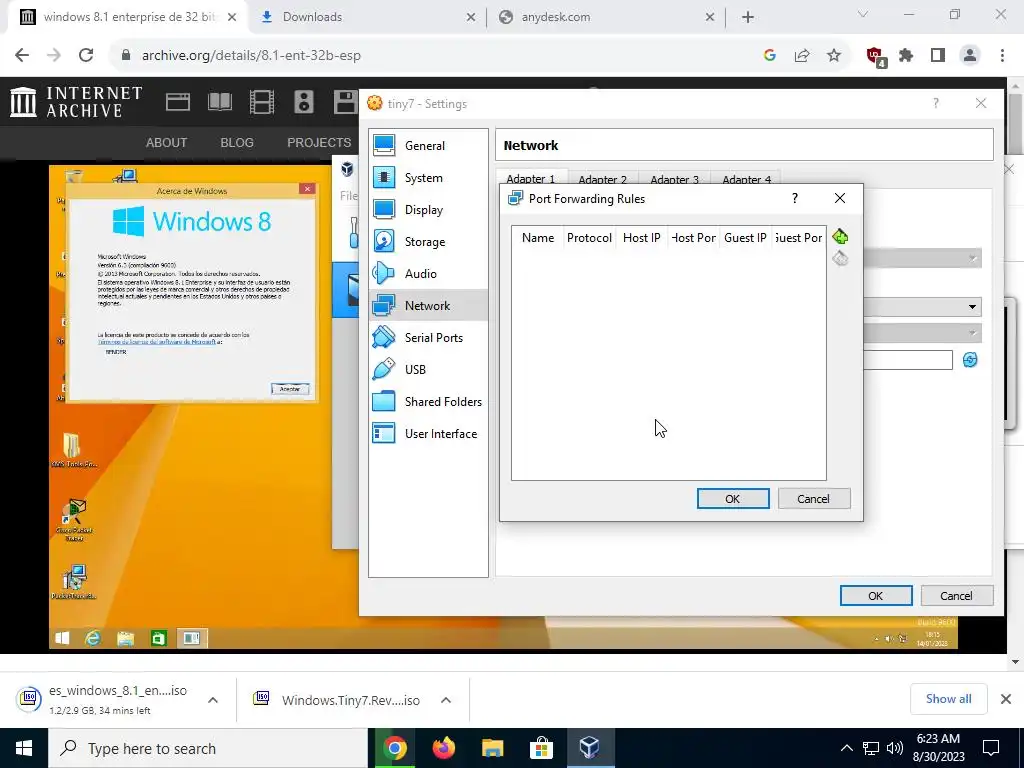Screen dimensions: 1024x768
Task: Open the adapter type dropdown behind the dialog
Action: click(922, 307)
